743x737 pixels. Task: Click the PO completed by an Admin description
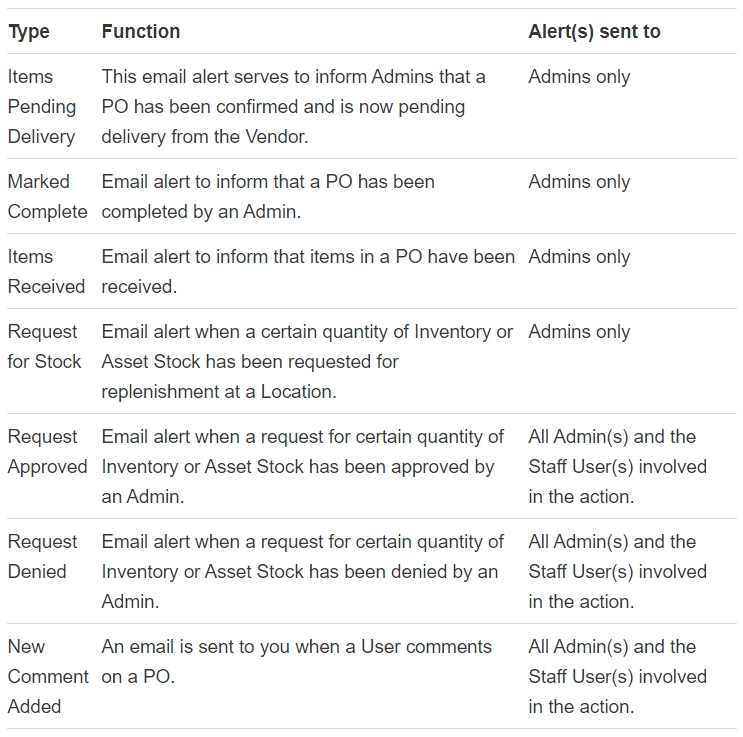pos(268,196)
